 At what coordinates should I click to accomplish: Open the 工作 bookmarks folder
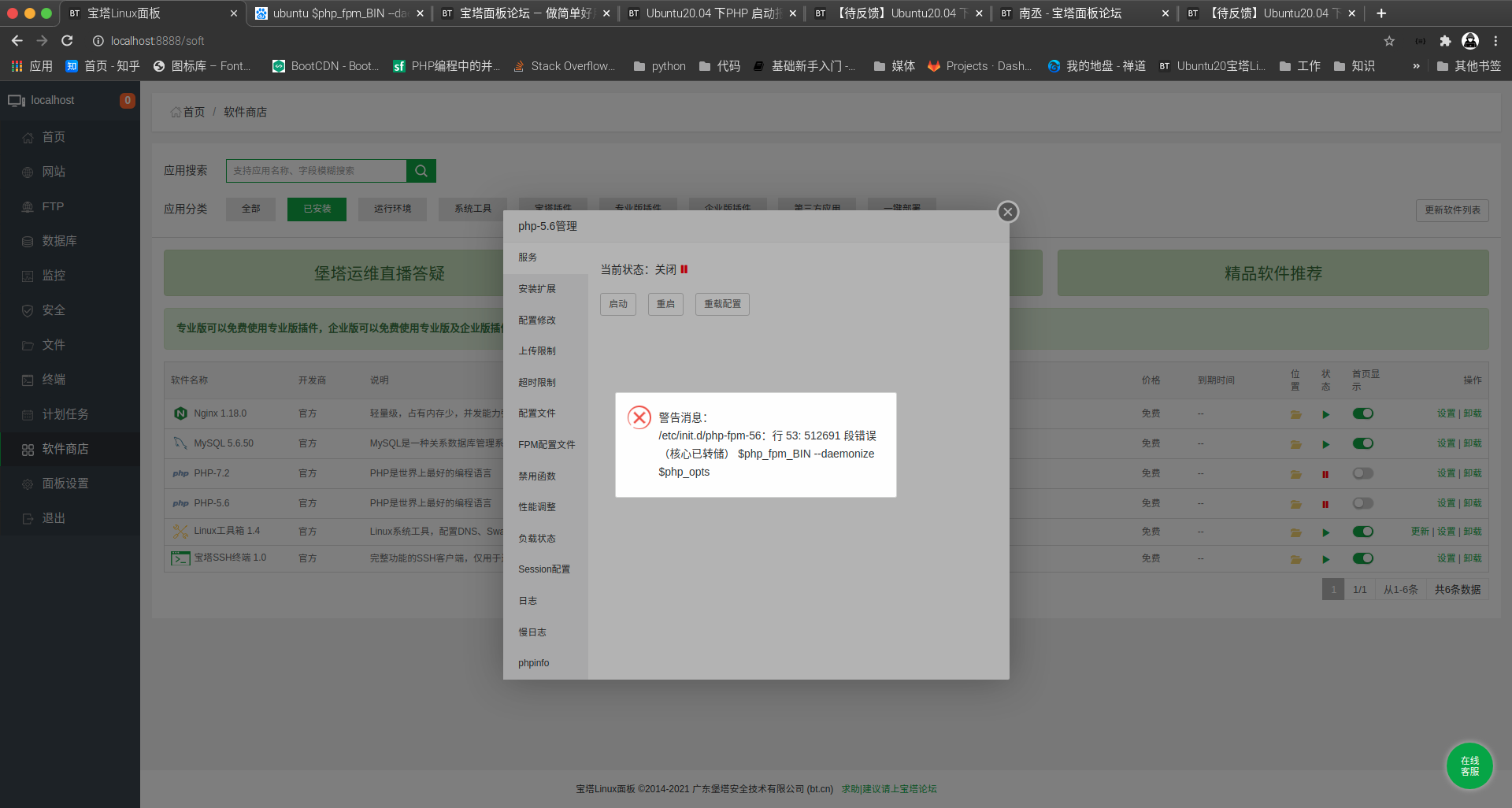tap(1300, 66)
